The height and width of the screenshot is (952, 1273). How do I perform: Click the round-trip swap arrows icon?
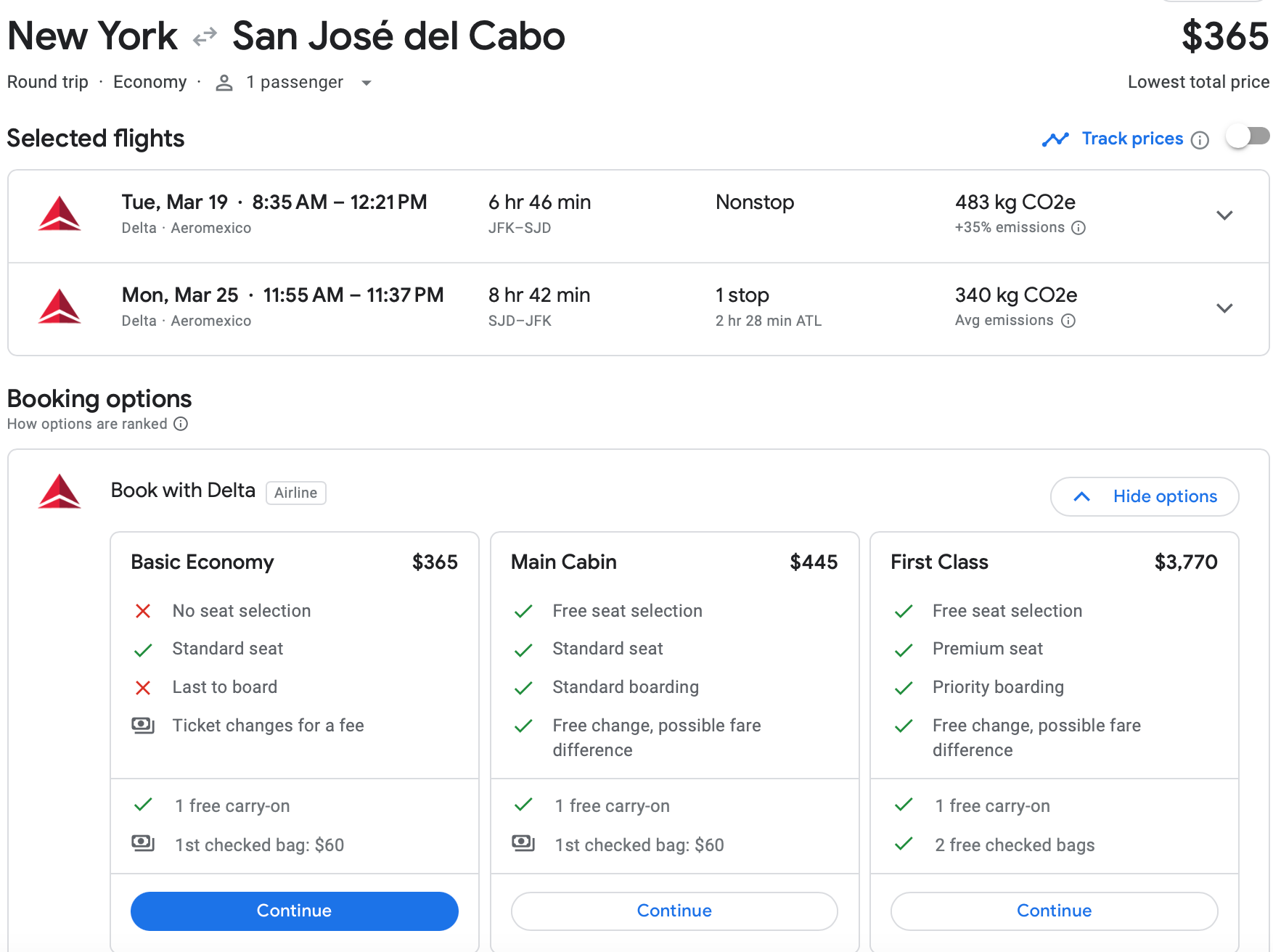(205, 36)
